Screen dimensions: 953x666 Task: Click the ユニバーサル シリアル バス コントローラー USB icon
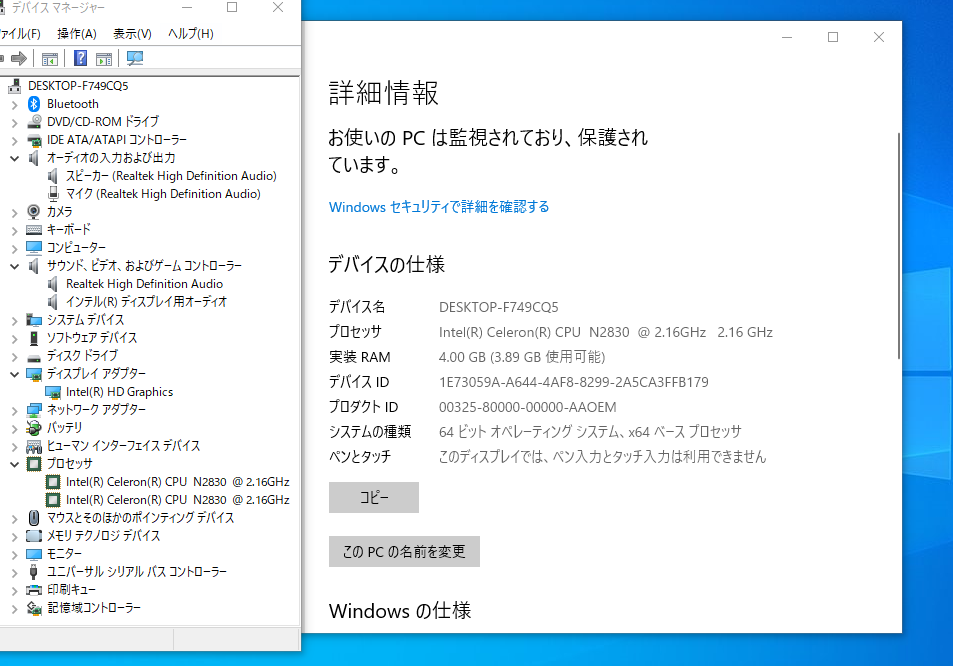[x=34, y=572]
